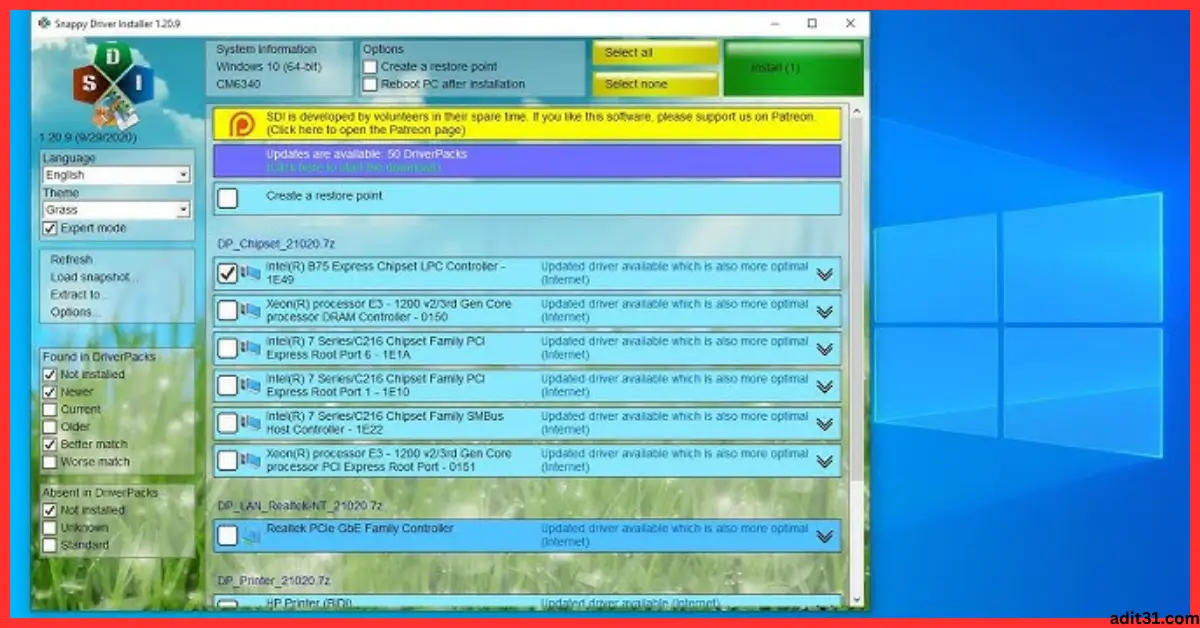Check PCI Express Root Port 1 - 1E10 driver
This screenshot has height=628, width=1200.
pyautogui.click(x=228, y=385)
